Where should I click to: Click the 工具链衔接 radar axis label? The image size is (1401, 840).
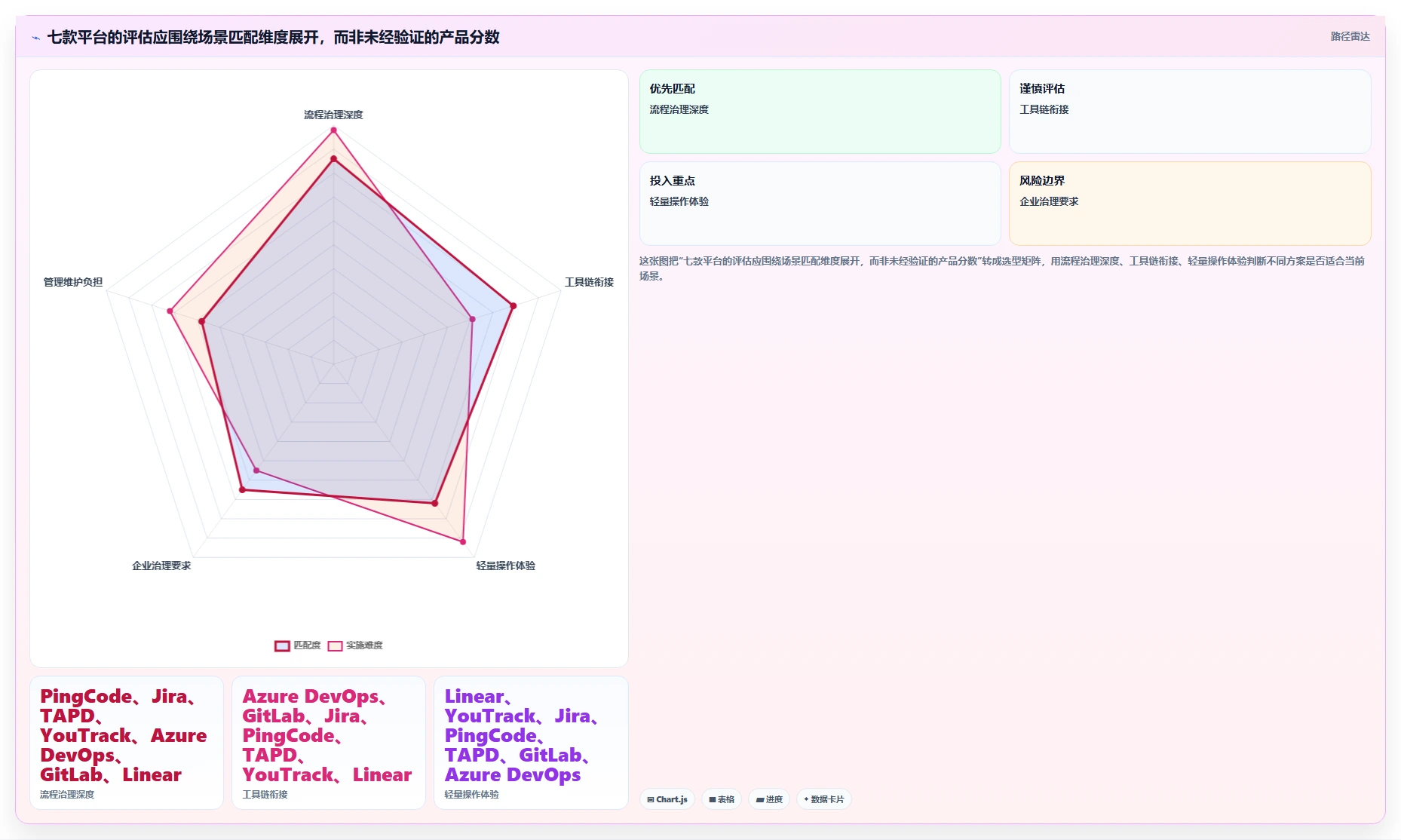(589, 282)
